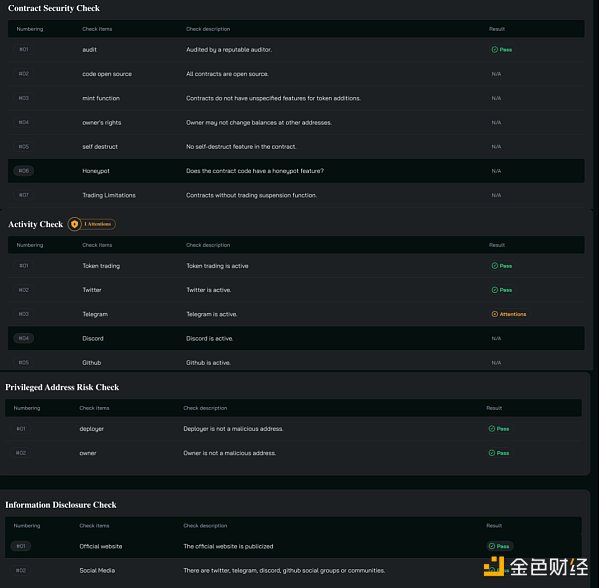Click the Activity Check shield icon
Image resolution: width=600 pixels, height=588 pixels.
click(74, 224)
